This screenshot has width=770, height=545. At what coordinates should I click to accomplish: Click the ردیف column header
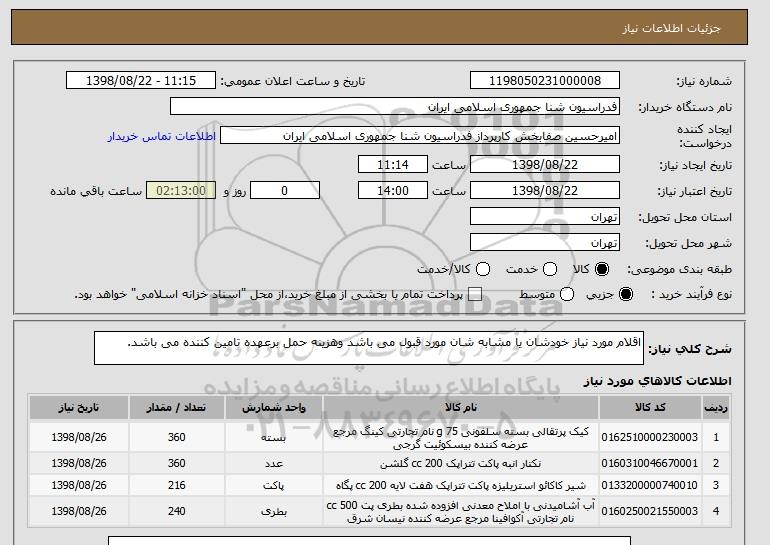(x=715, y=408)
